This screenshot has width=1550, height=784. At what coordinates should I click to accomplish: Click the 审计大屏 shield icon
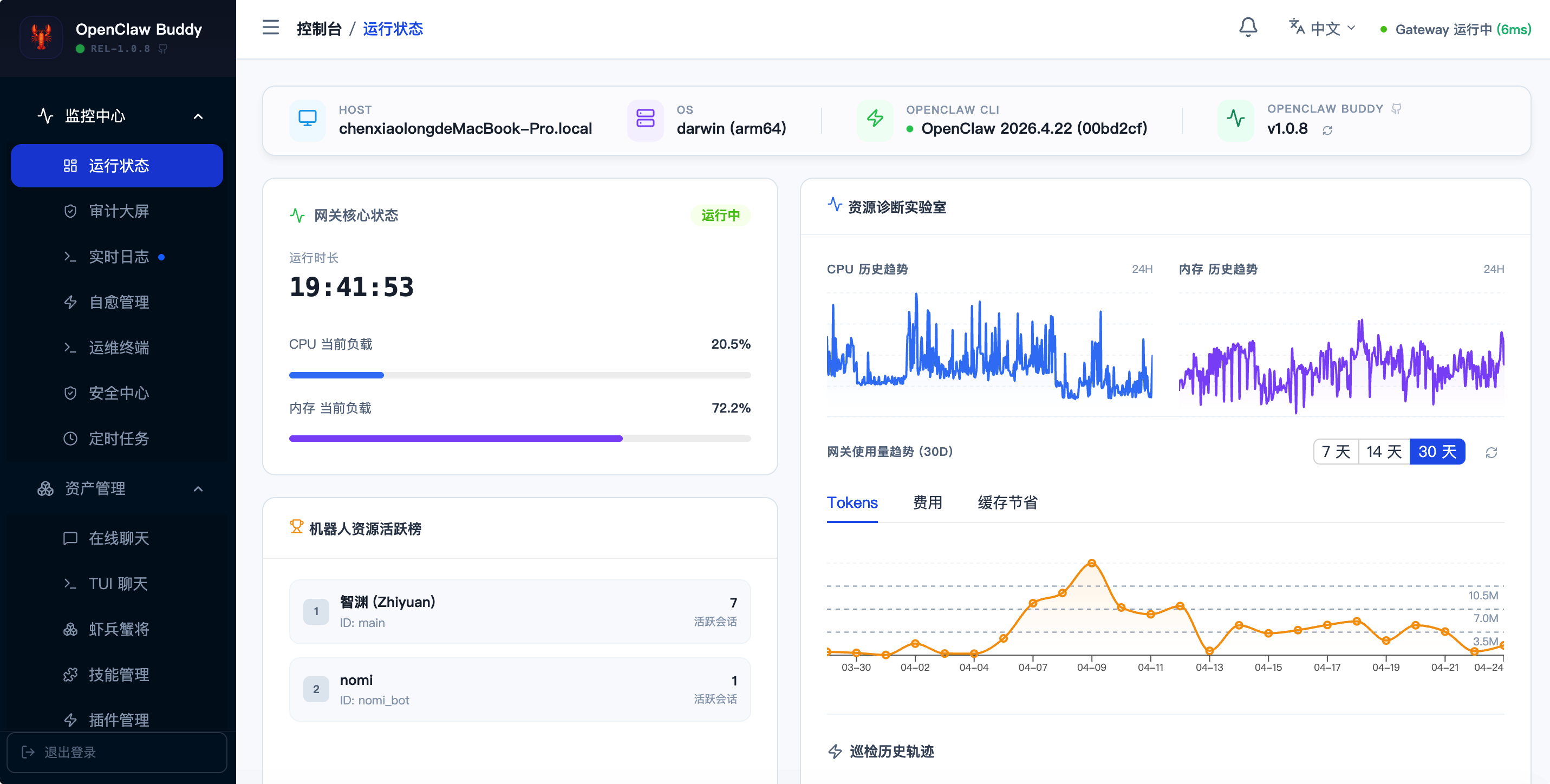[70, 211]
